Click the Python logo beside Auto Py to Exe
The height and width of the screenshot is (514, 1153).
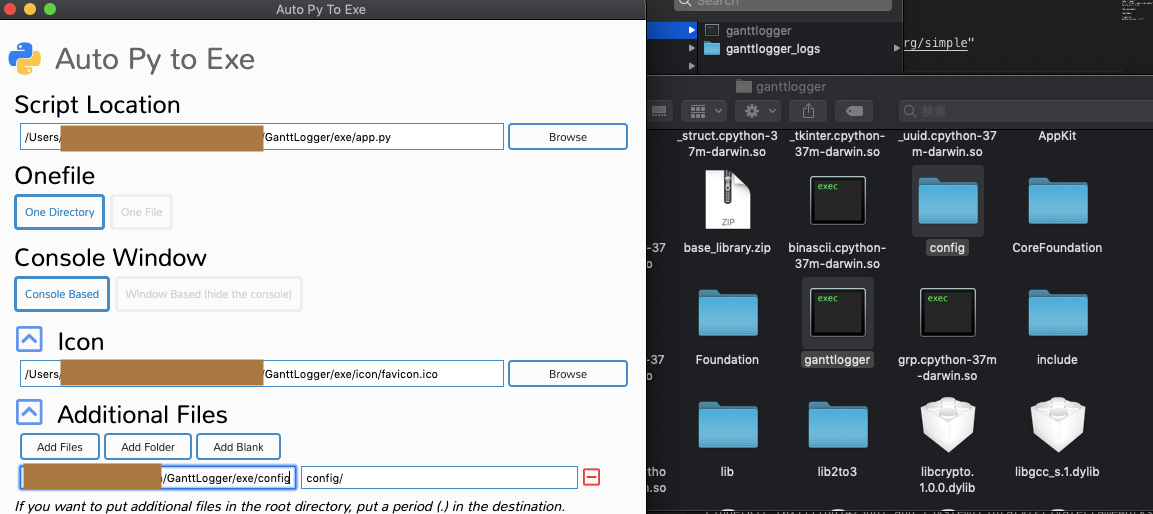coord(25,58)
